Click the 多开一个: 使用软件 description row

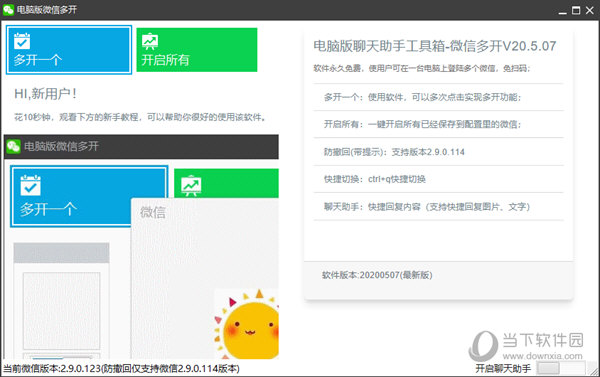pyautogui.click(x=438, y=97)
